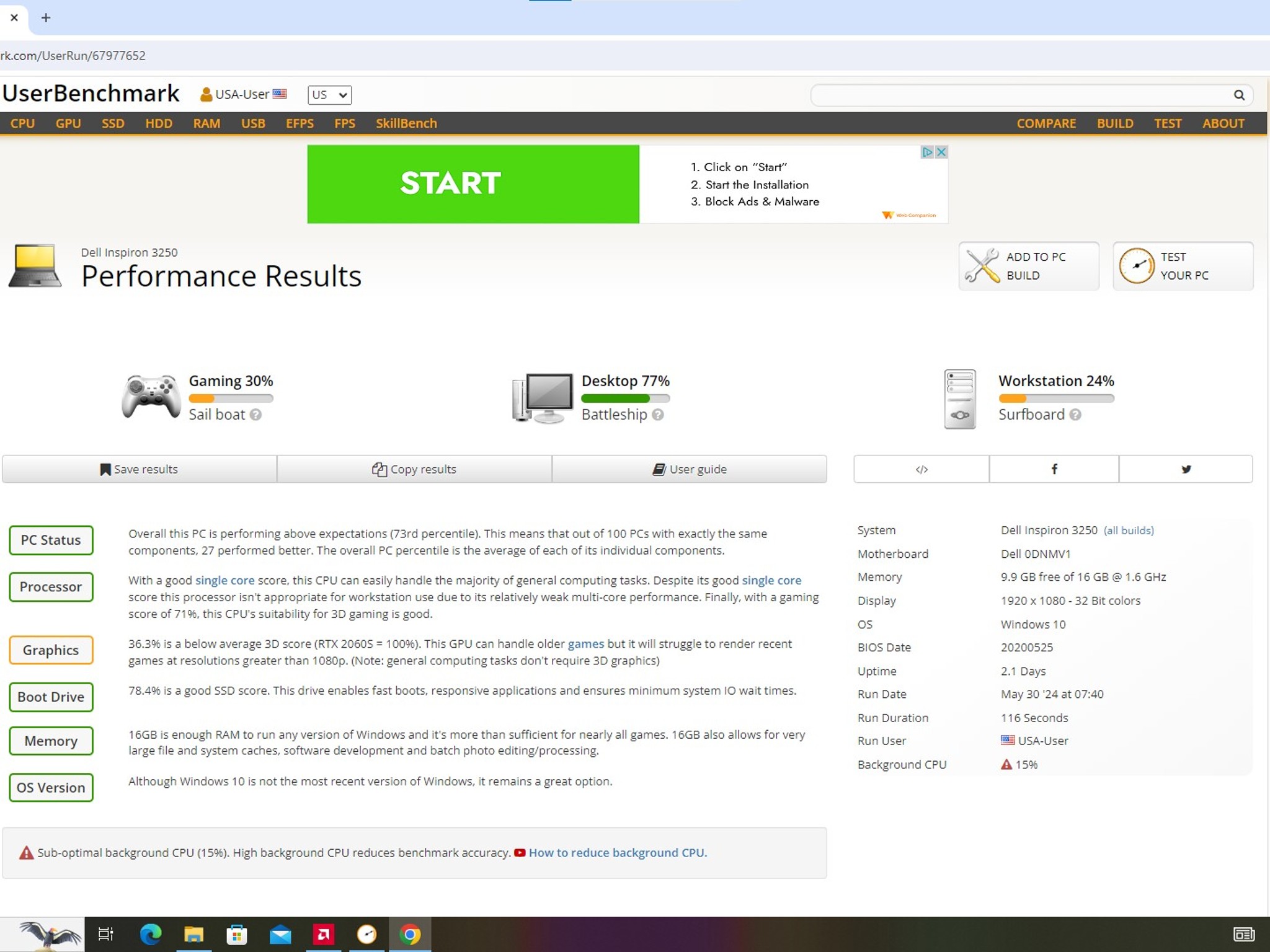Image resolution: width=1270 pixels, height=952 pixels.
Task: Open help for Battleship rating
Action: point(658,415)
